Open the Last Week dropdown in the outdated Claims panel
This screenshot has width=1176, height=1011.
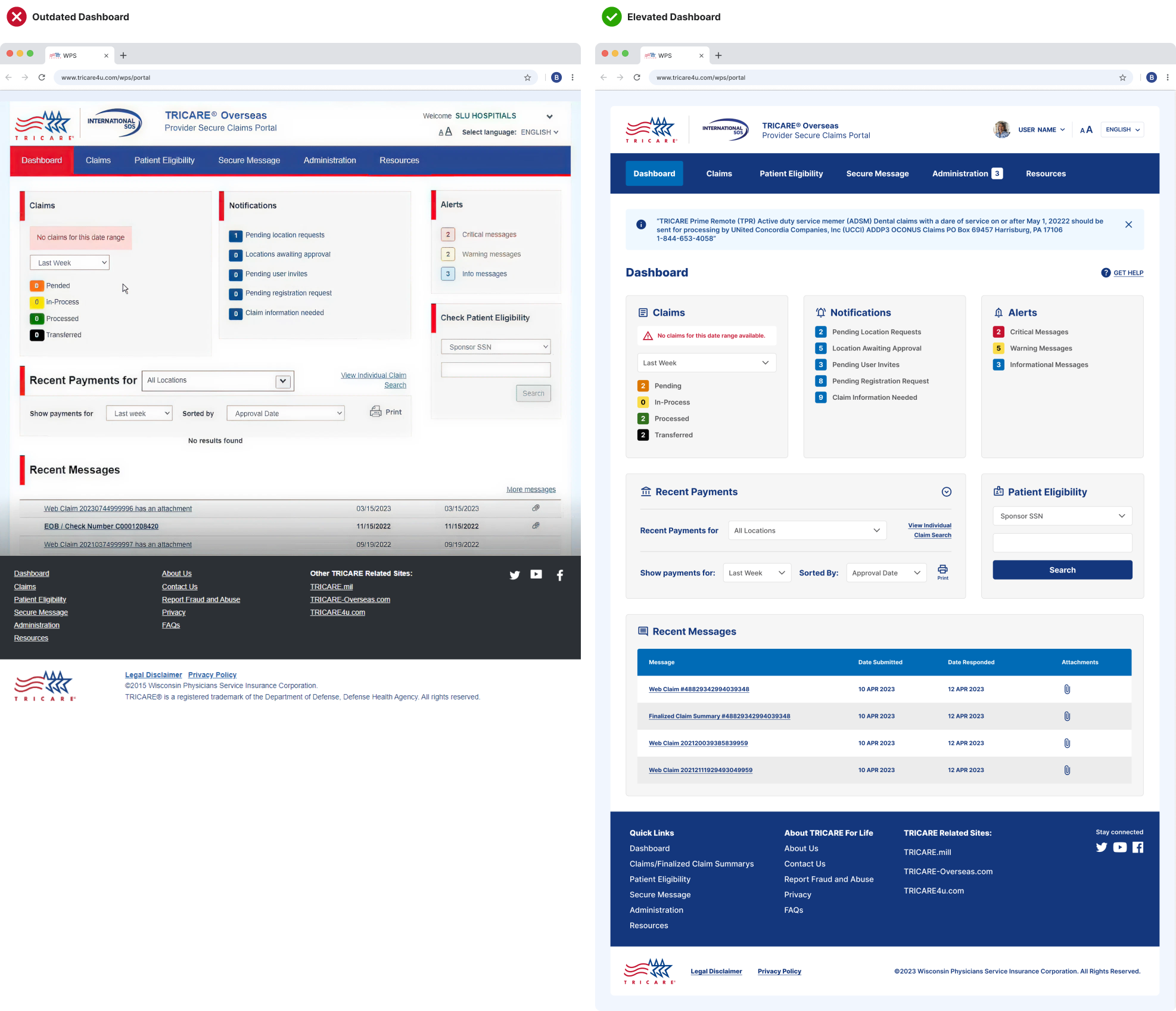coord(70,263)
